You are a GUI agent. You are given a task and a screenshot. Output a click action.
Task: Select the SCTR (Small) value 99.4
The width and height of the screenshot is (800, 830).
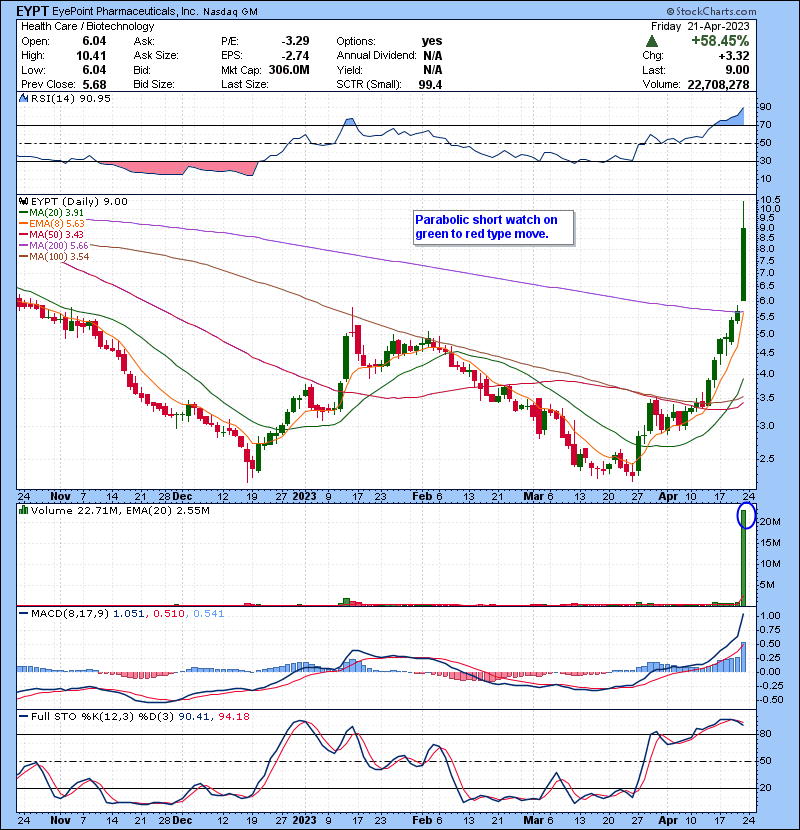click(x=430, y=84)
